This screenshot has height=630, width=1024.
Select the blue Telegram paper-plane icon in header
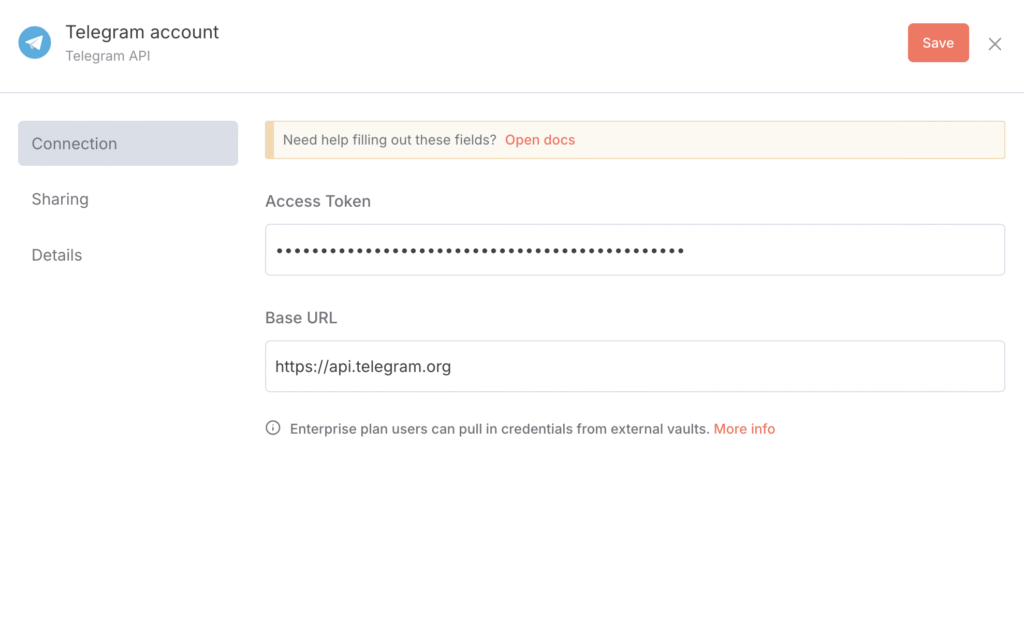[34, 43]
